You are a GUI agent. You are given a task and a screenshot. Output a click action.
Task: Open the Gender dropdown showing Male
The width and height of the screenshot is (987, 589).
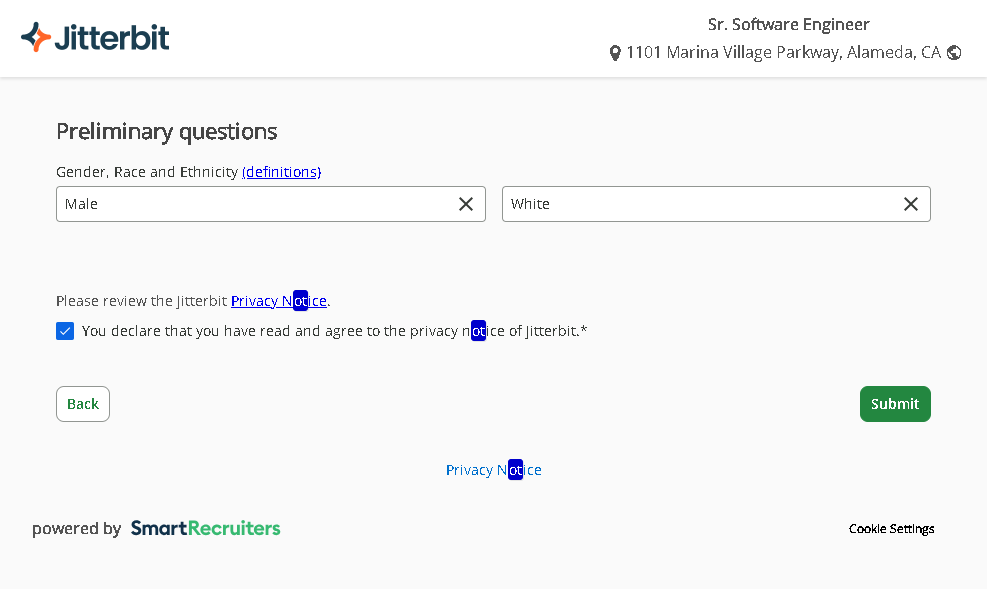point(250,204)
